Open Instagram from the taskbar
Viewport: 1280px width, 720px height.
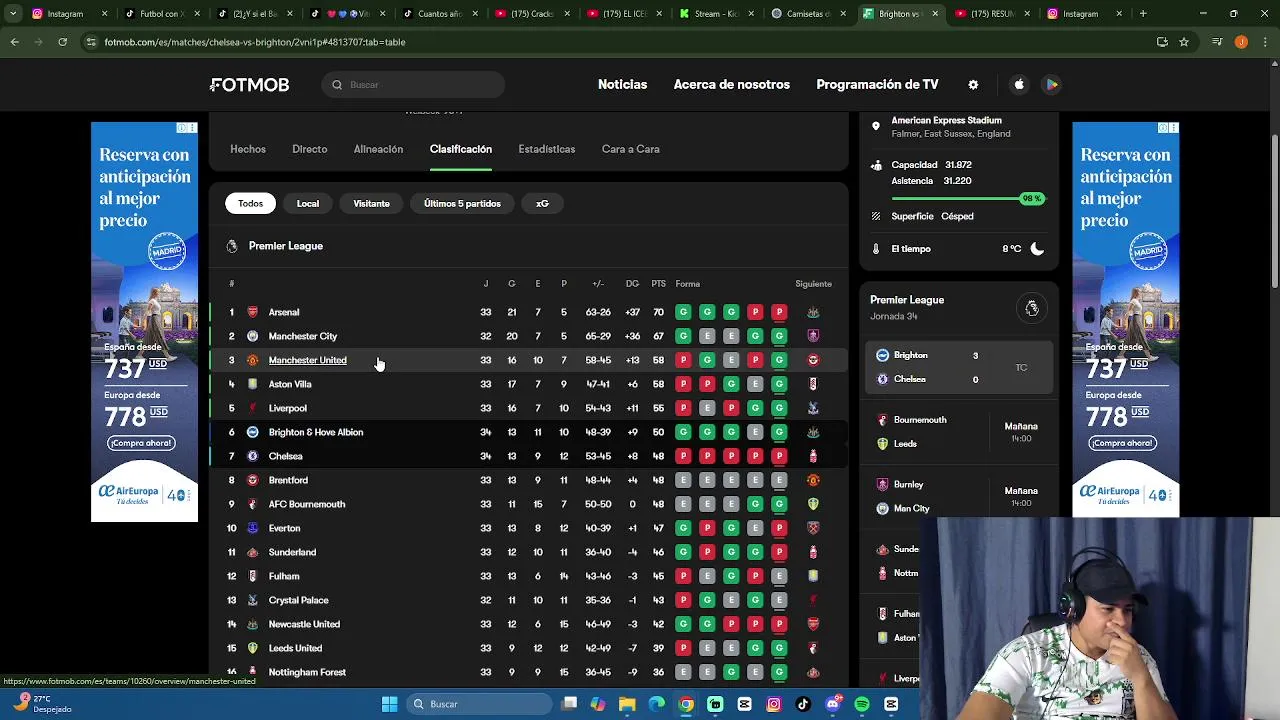click(x=774, y=704)
